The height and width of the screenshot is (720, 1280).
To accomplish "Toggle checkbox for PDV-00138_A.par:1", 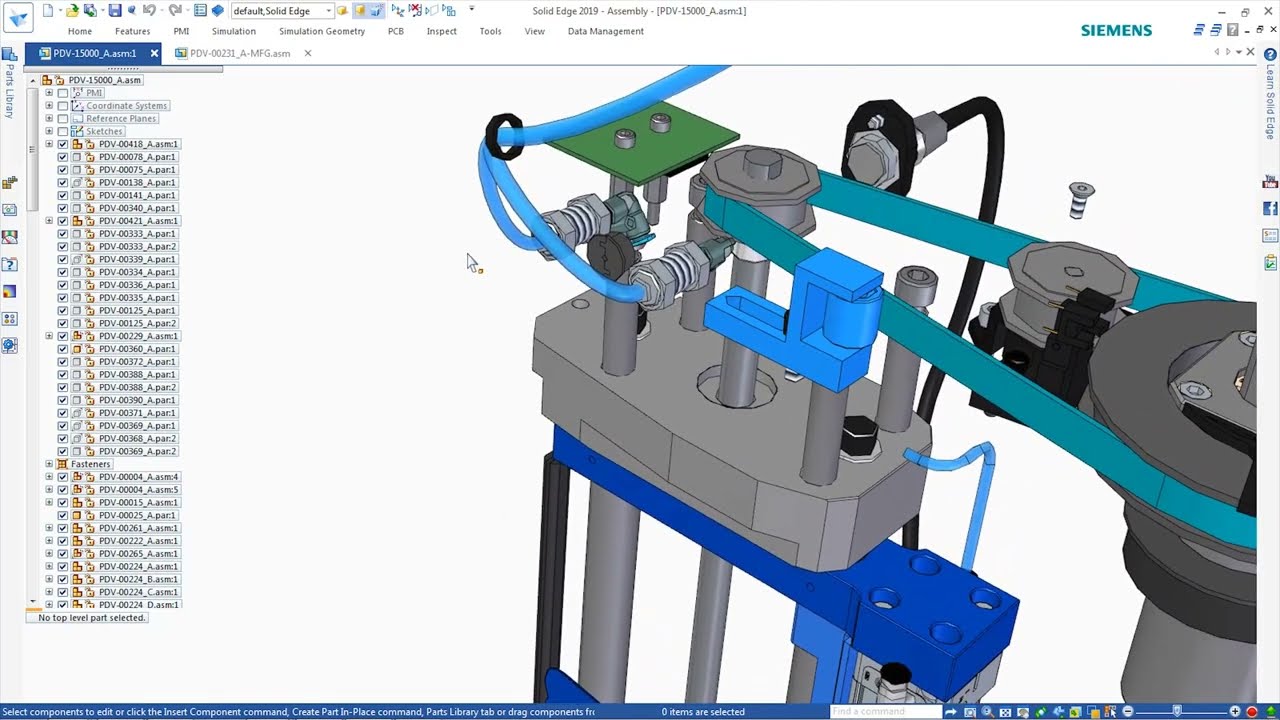I will click(x=63, y=183).
